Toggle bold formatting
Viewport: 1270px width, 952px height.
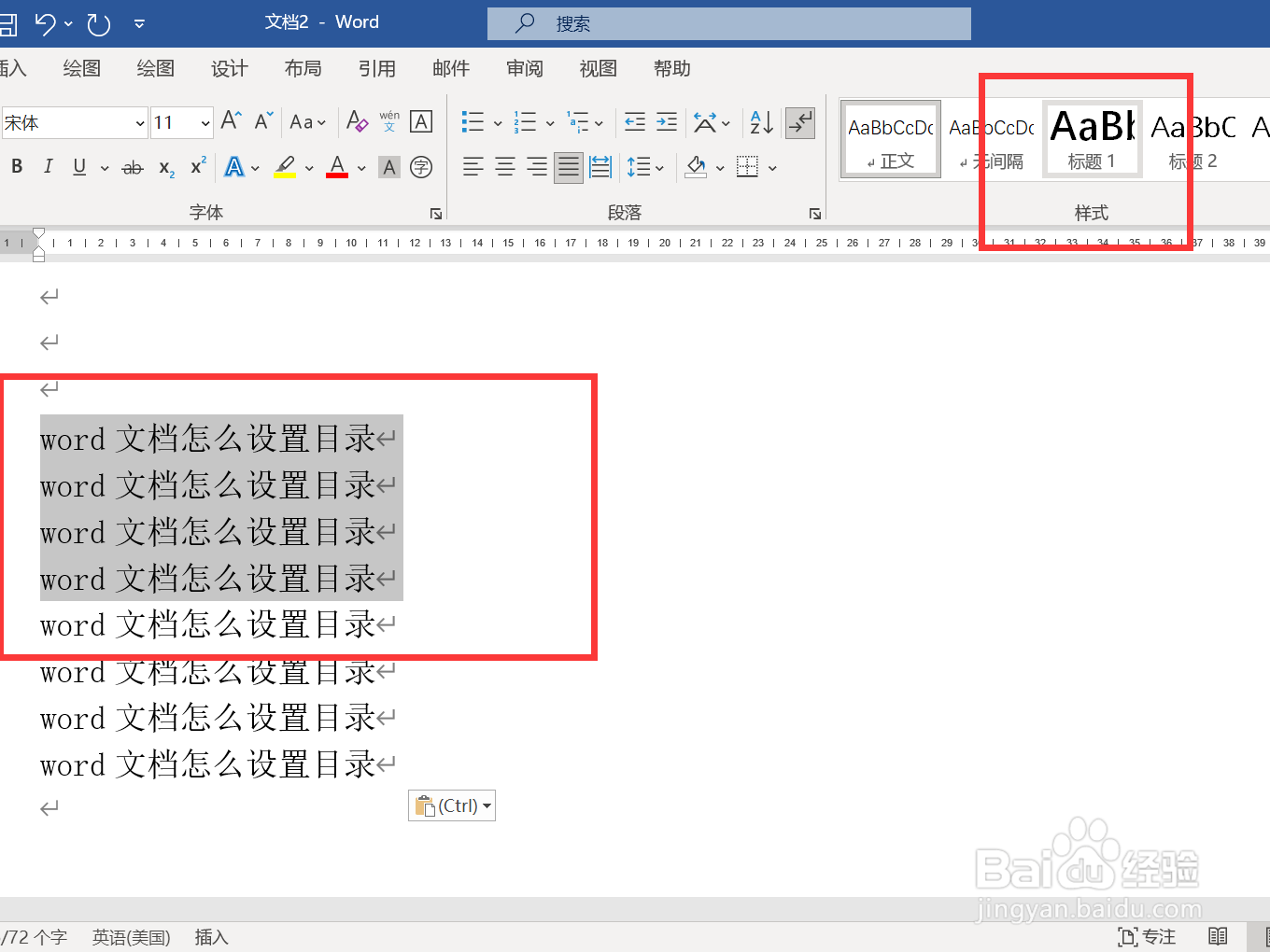[17, 166]
